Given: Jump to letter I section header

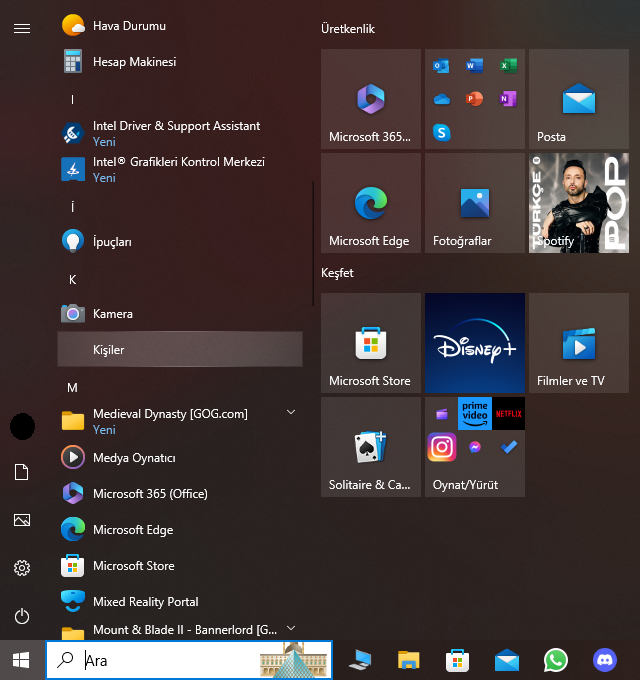Looking at the screenshot, I should point(72,100).
